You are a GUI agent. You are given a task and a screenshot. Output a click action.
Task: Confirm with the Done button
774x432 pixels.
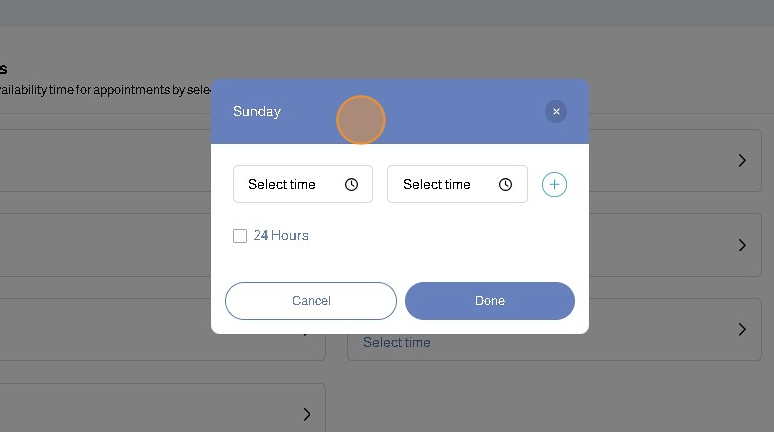click(489, 301)
